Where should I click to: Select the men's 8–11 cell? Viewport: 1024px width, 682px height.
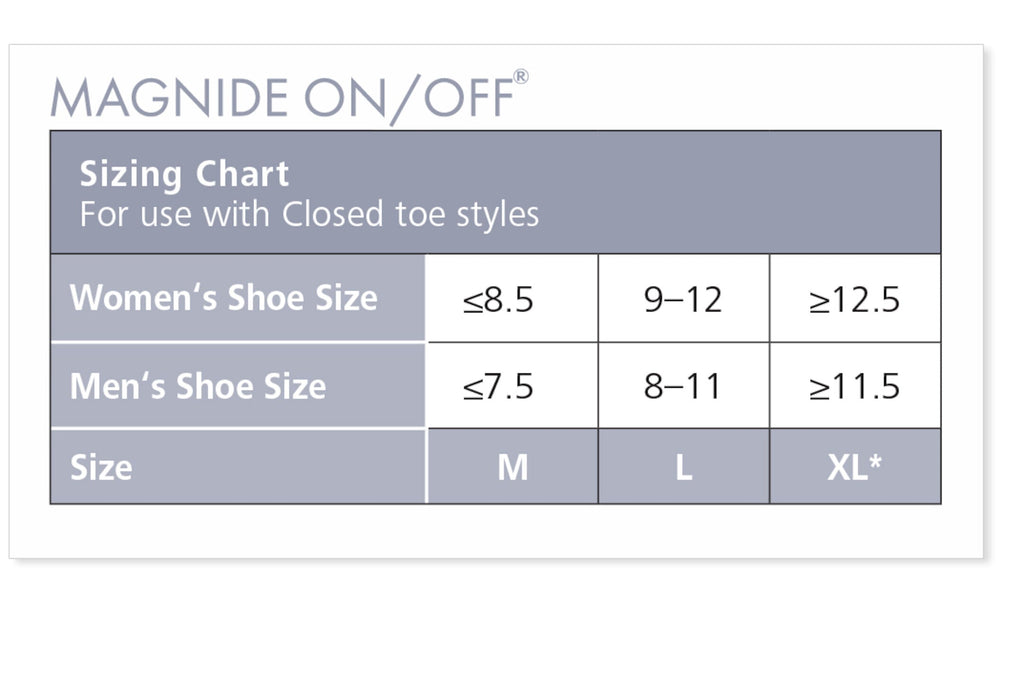click(683, 387)
